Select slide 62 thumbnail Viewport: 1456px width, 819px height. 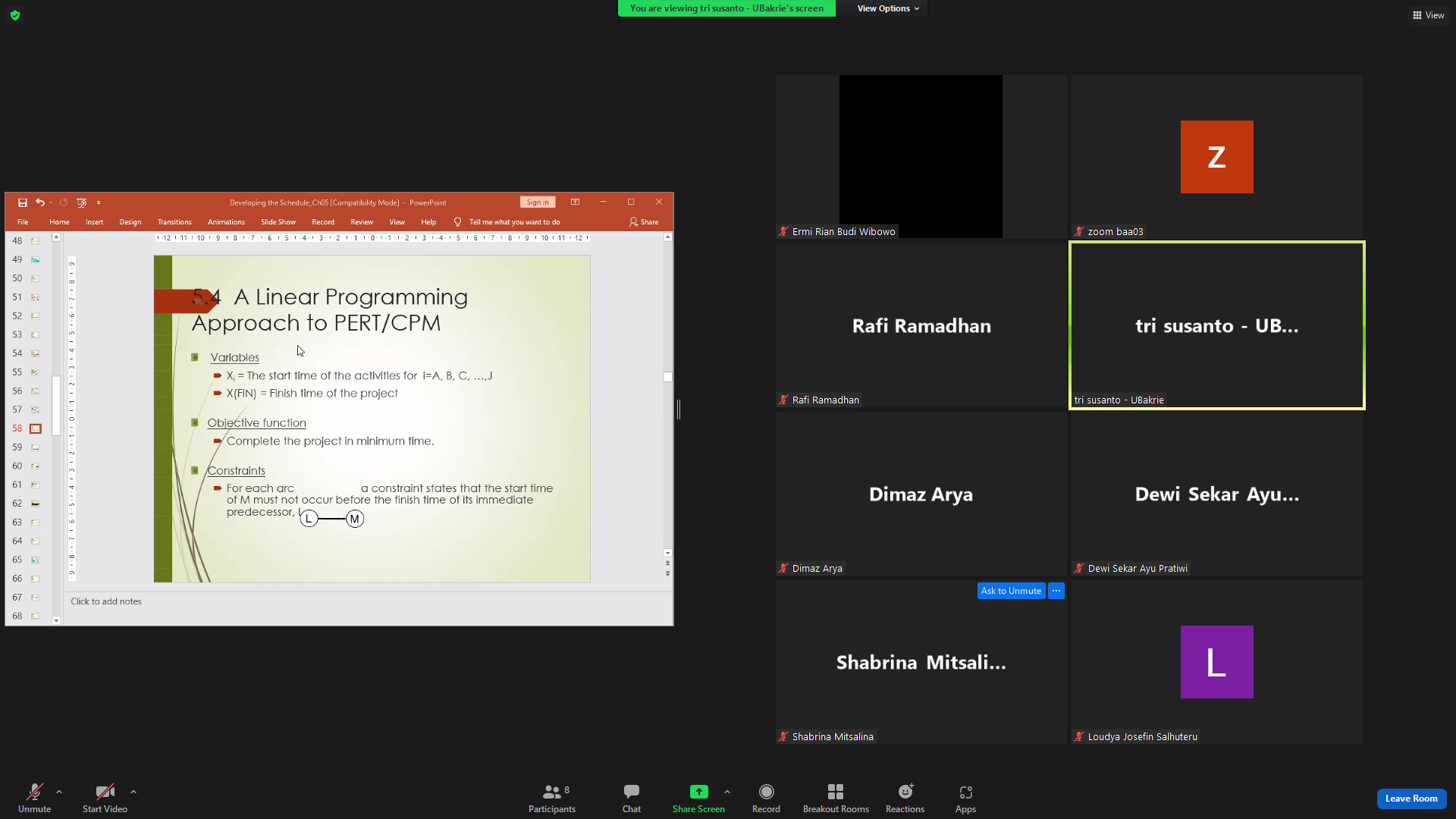35,504
